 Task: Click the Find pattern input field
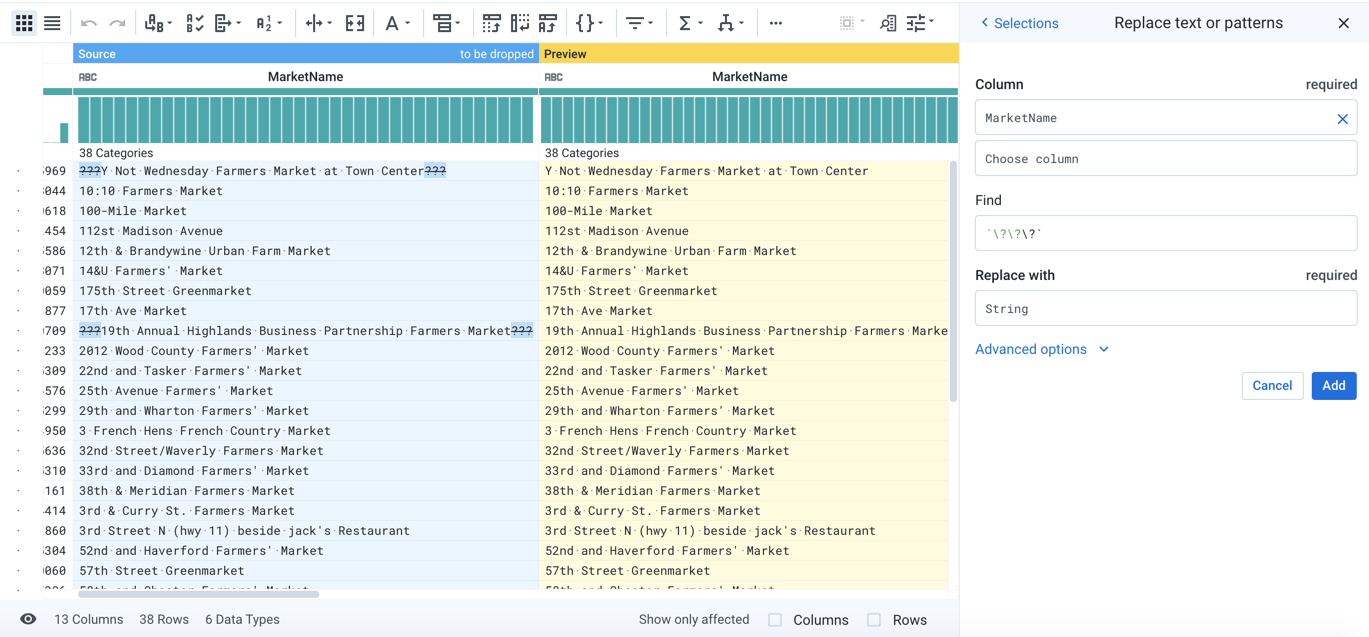pos(1164,235)
